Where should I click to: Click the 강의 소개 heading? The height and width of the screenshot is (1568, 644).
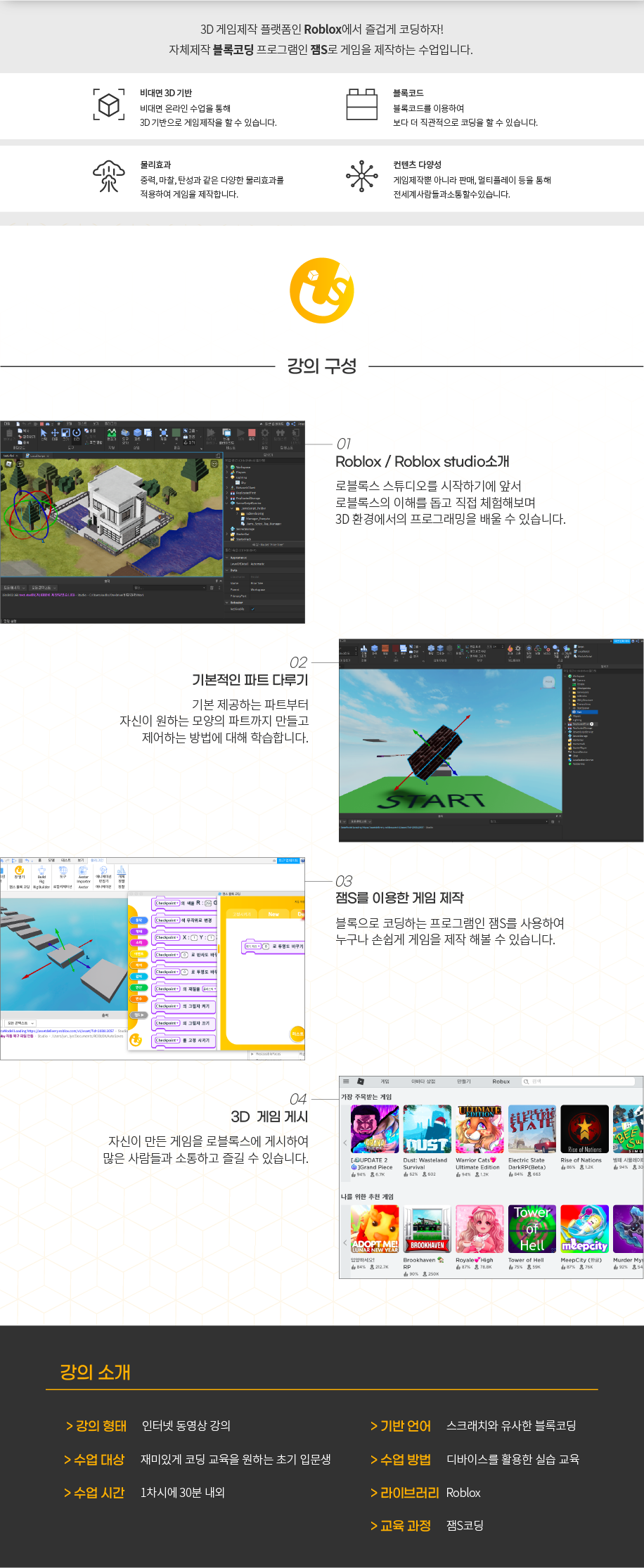pos(96,1372)
